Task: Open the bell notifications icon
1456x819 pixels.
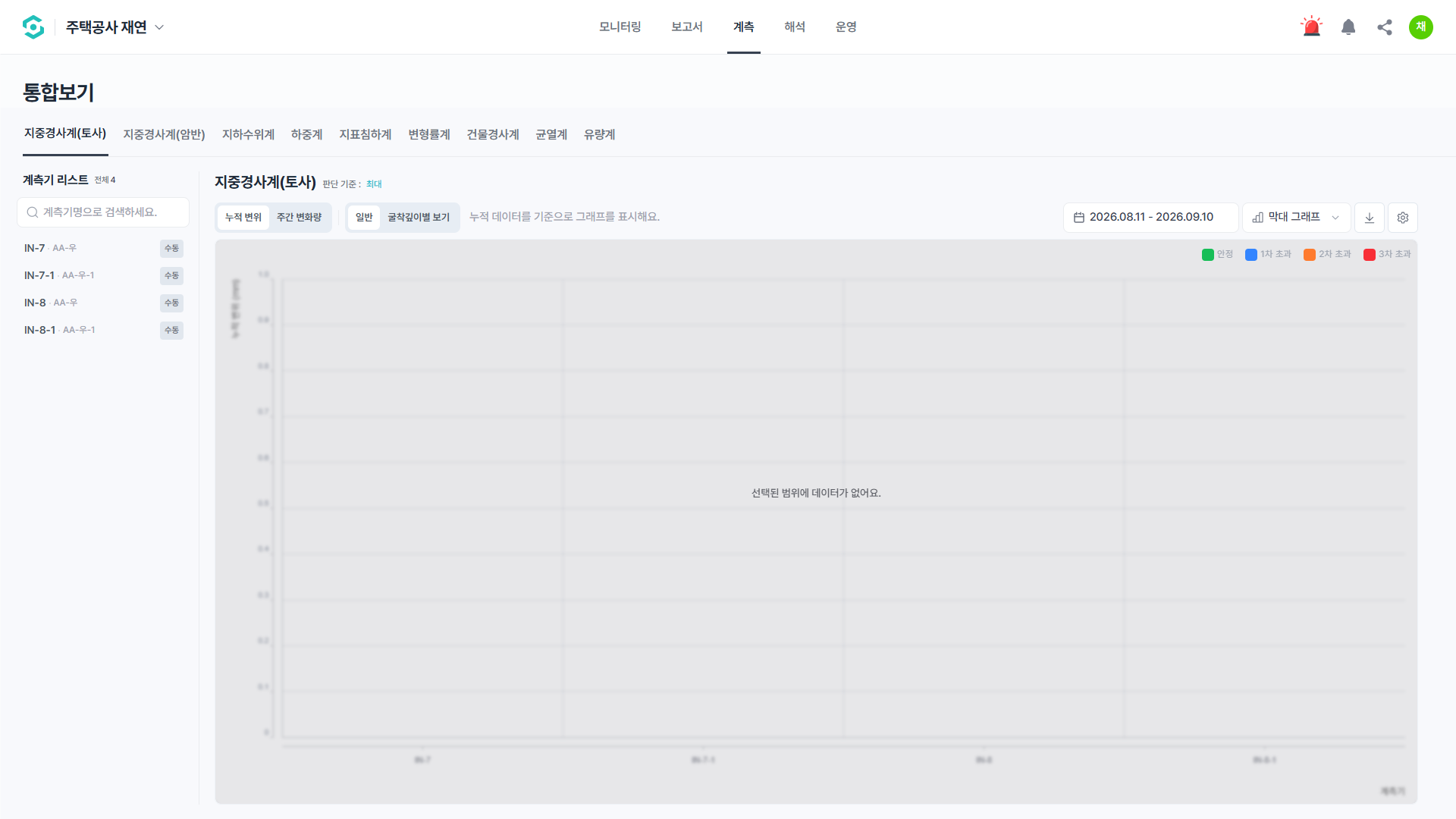Action: [1348, 27]
